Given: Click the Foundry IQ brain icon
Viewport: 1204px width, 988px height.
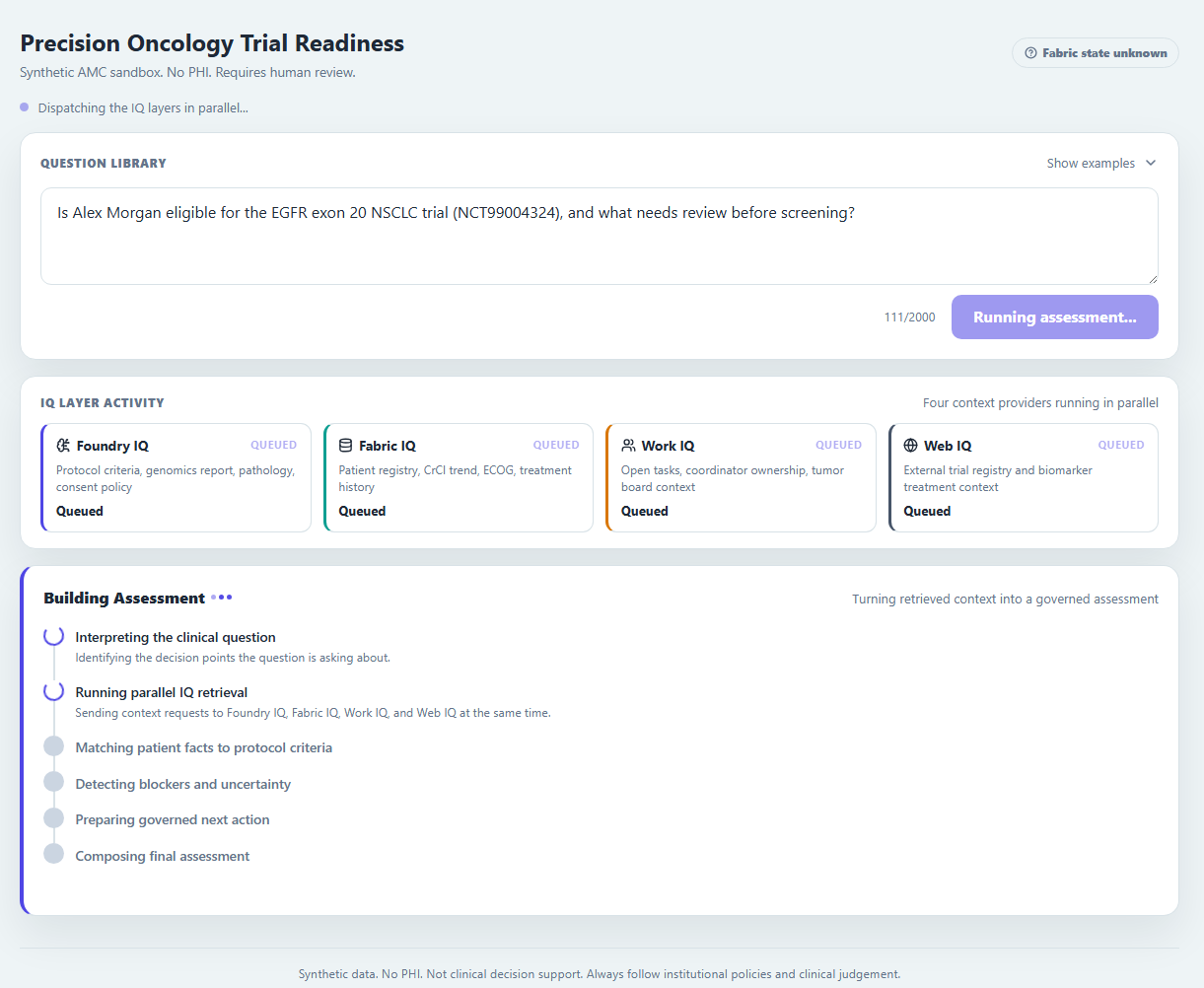Looking at the screenshot, I should [x=63, y=446].
